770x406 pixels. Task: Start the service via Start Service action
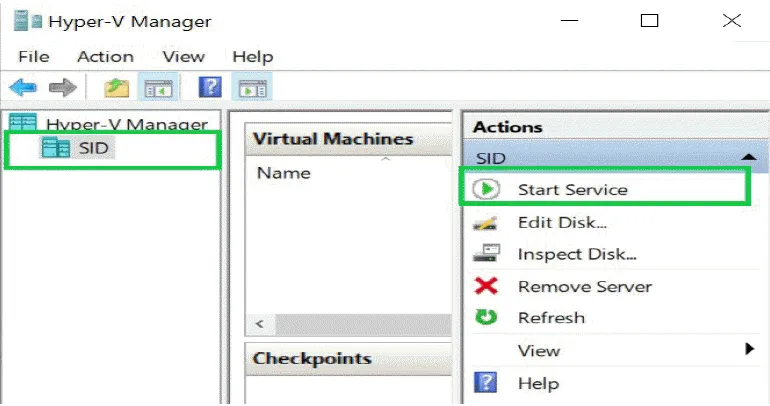pos(573,189)
